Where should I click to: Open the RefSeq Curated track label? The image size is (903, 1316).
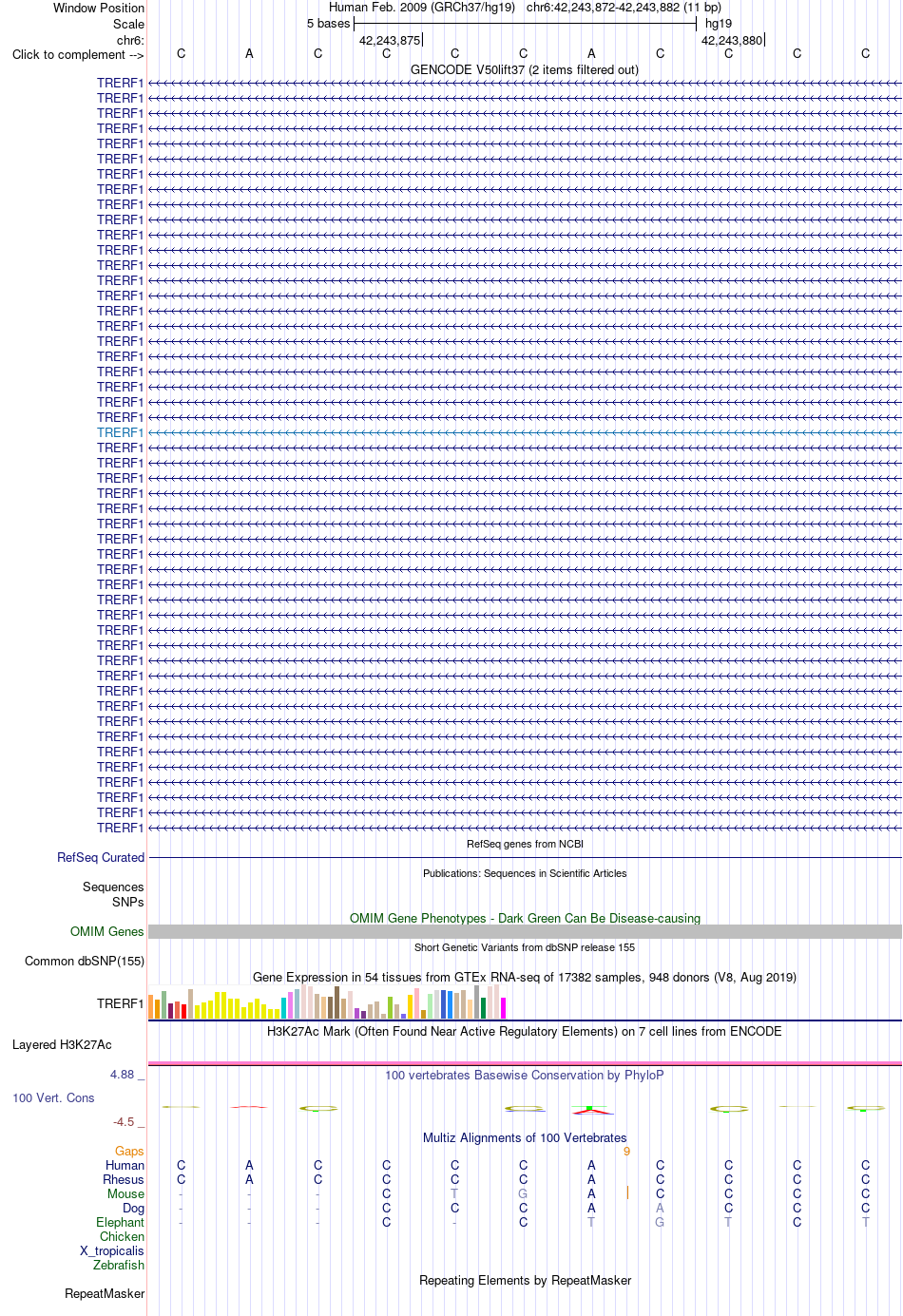coord(101,857)
